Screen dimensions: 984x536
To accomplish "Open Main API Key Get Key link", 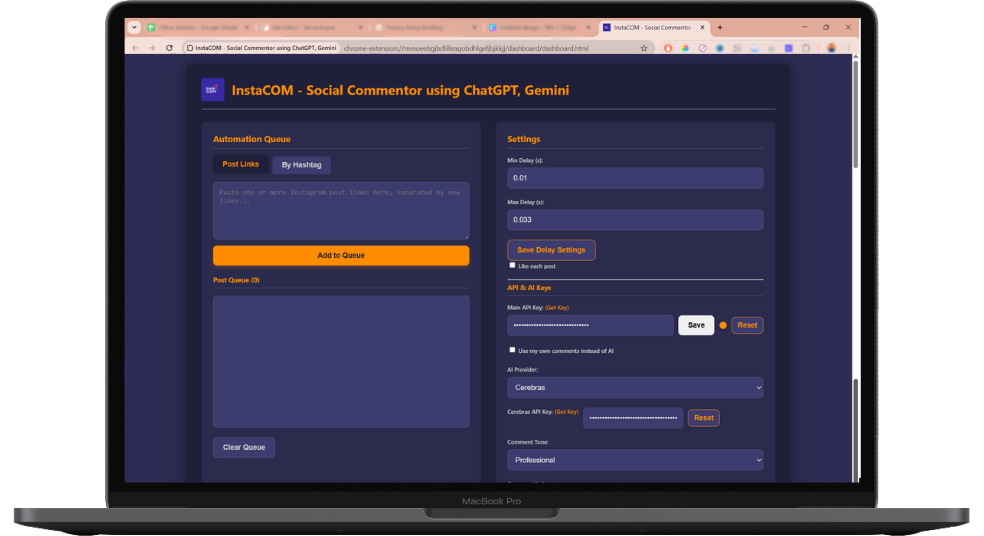I will coord(557,308).
